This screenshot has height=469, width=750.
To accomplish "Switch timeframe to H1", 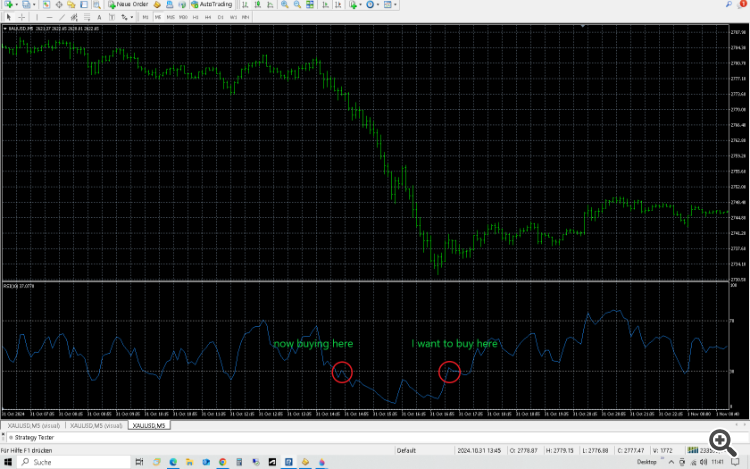I will pyautogui.click(x=195, y=17).
